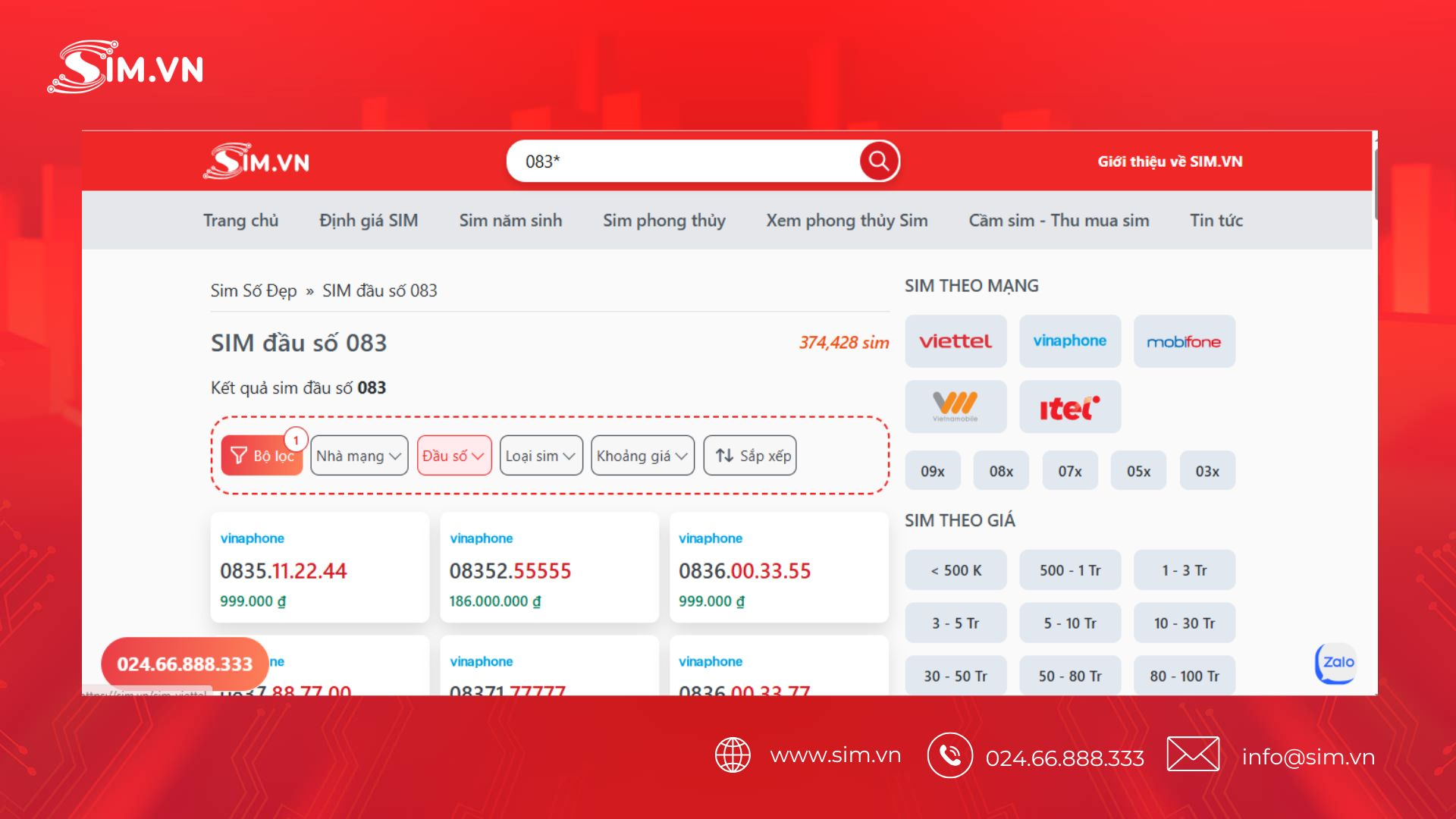Click the floating 024.66.888.333 hotline button
Viewport: 1456px width, 819px height.
(x=184, y=664)
